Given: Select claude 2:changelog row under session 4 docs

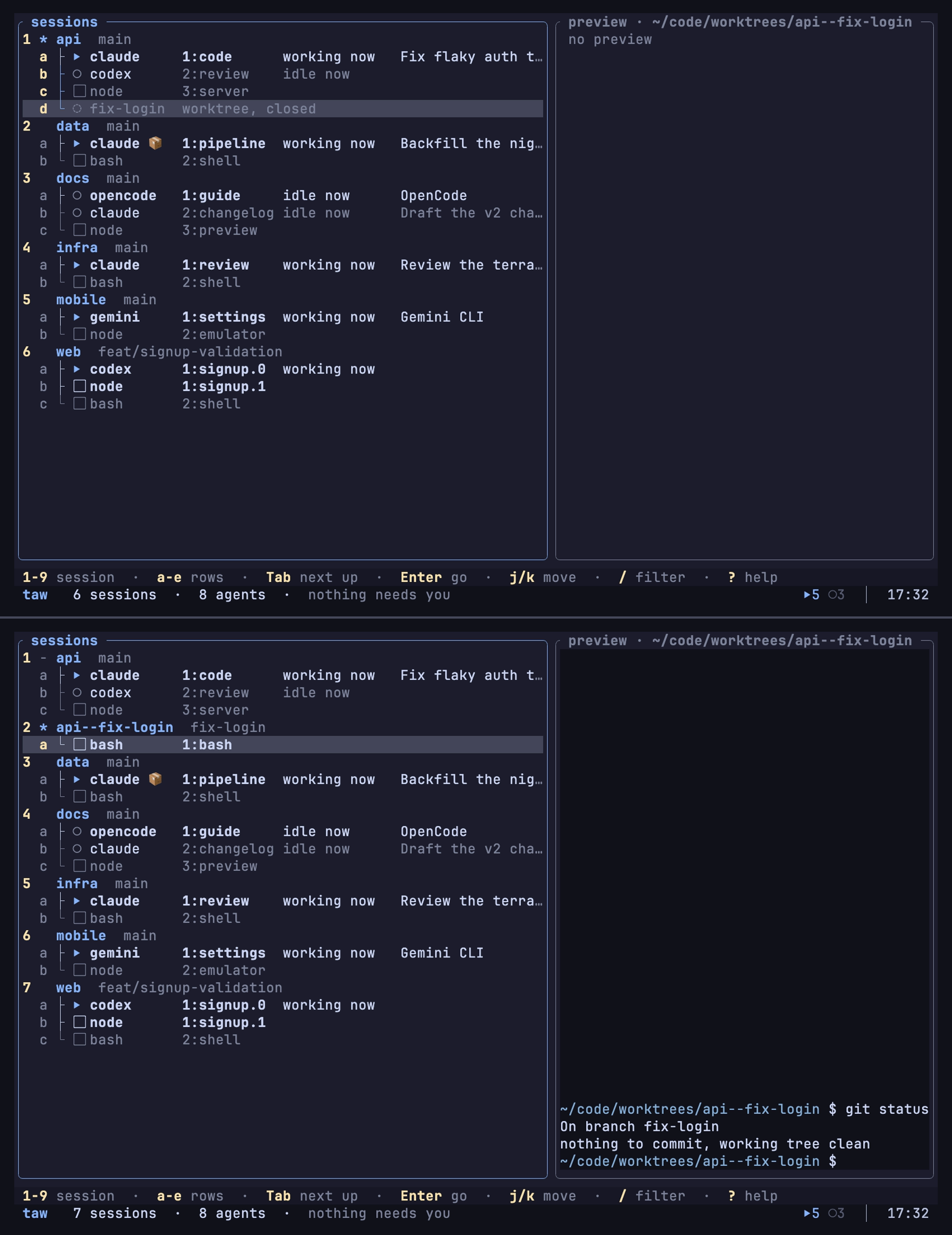Looking at the screenshot, I should [x=282, y=849].
